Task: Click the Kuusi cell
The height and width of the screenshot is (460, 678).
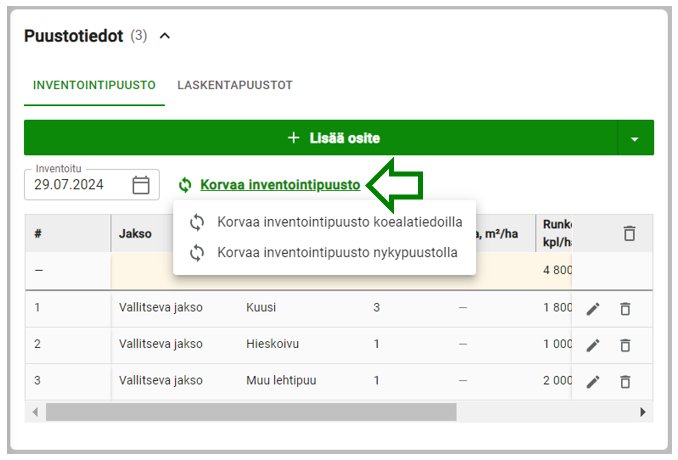Action: [261, 307]
